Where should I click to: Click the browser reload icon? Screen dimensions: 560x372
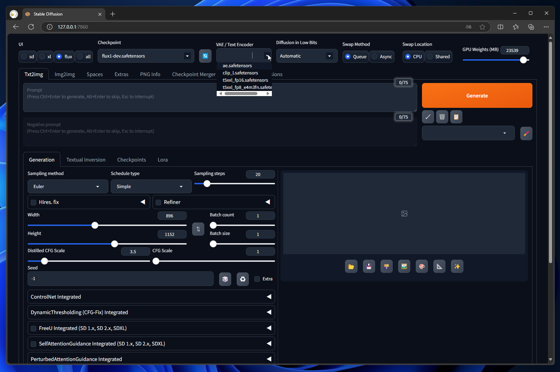click(x=31, y=27)
